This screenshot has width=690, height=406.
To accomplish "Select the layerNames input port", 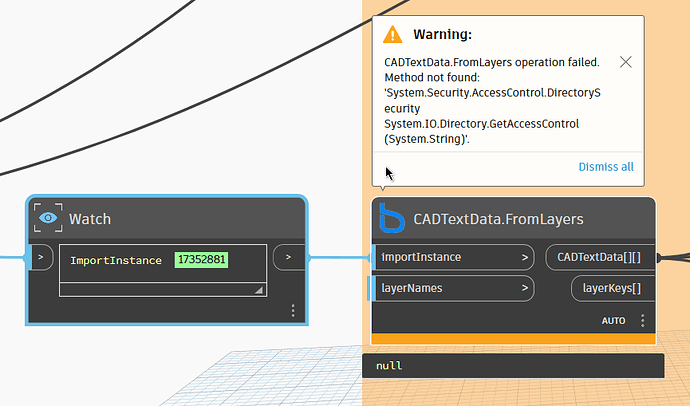I will [453, 288].
